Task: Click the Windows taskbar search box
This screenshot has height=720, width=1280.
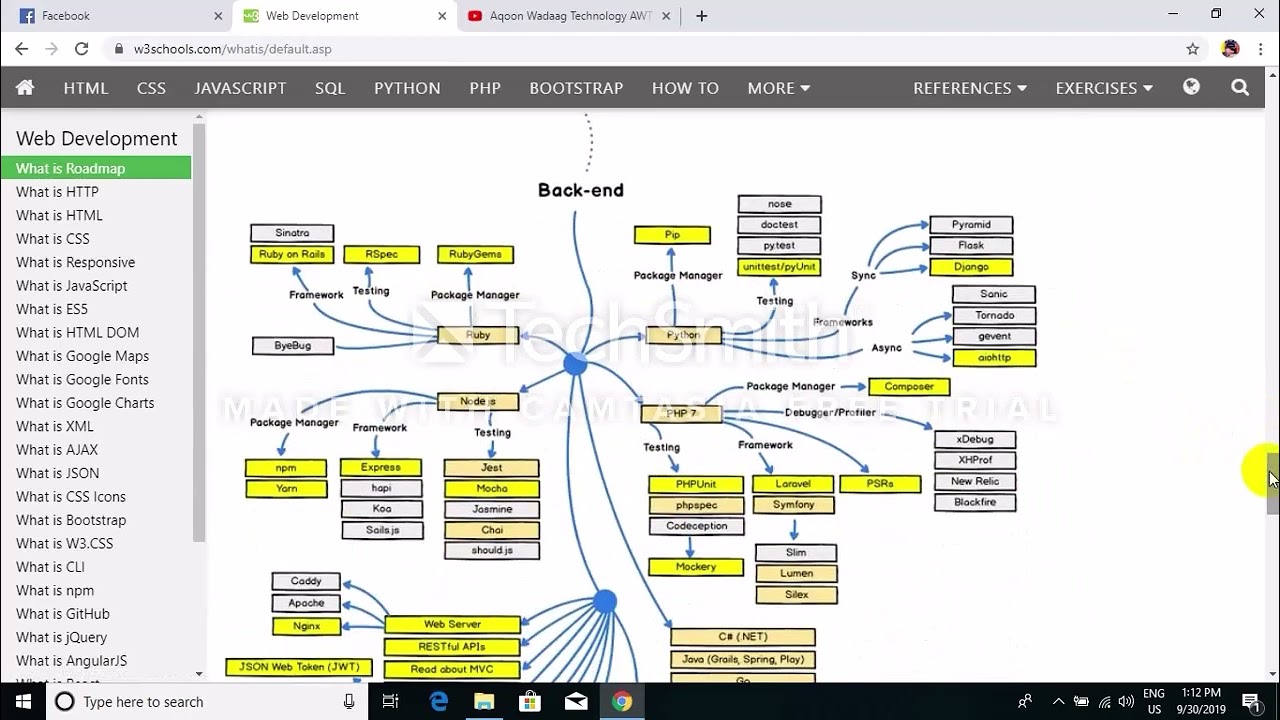Action: [207, 701]
